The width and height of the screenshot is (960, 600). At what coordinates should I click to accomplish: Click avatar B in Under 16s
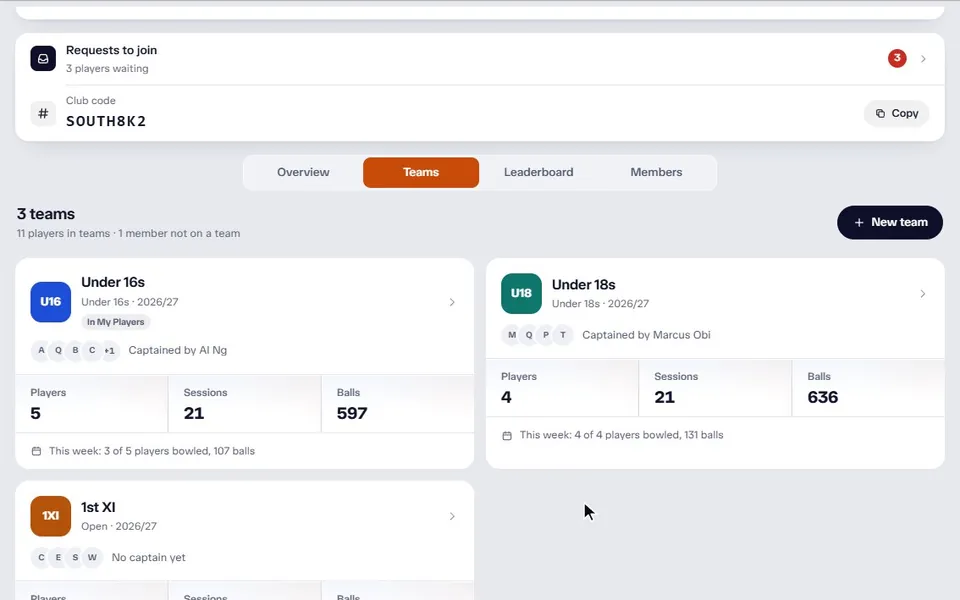click(x=75, y=351)
